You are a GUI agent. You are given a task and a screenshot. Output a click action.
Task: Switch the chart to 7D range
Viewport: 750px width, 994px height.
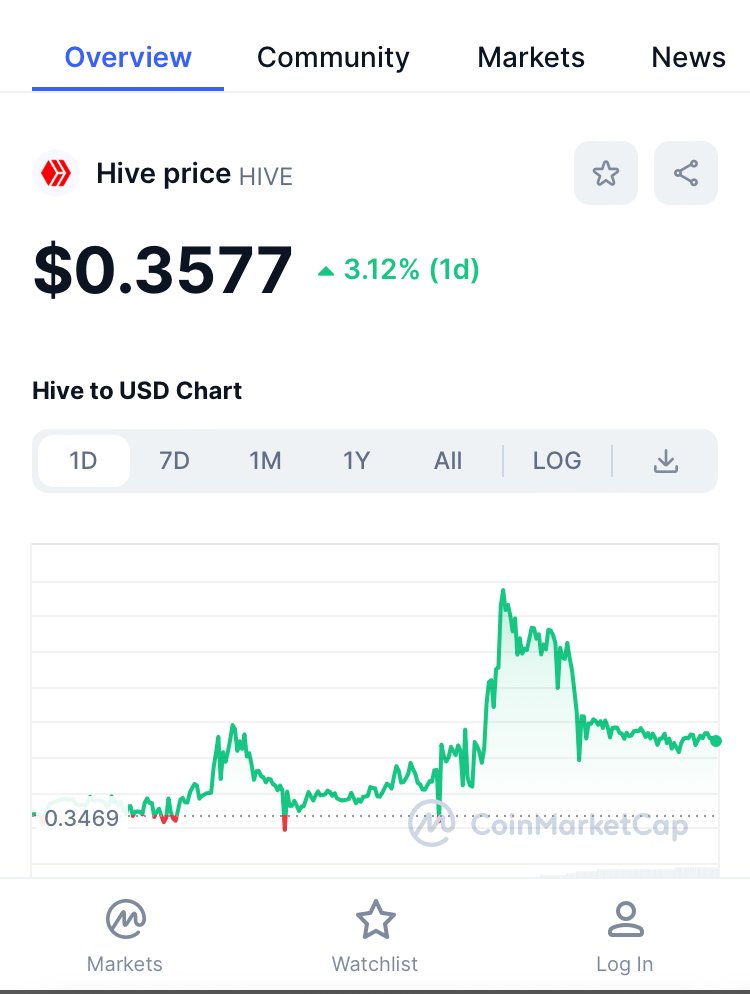174,461
